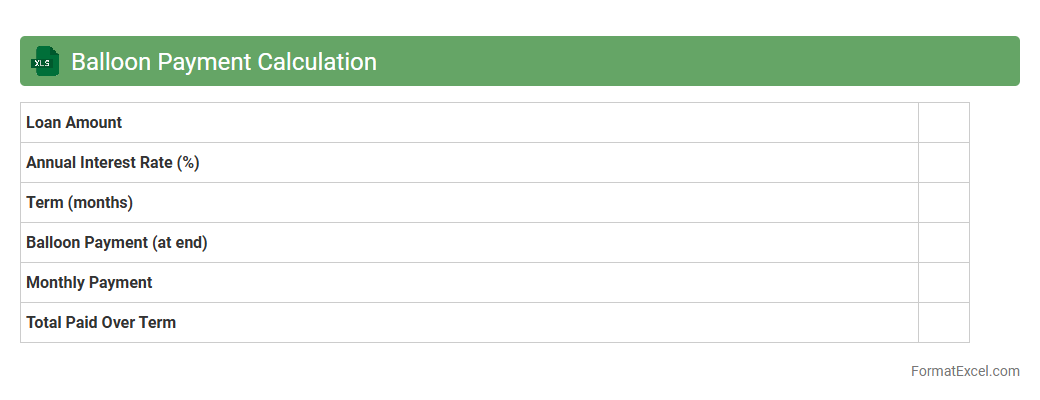Select the Annual Interest Rate label text
Image resolution: width=1040 pixels, height=400 pixels.
pos(99,163)
